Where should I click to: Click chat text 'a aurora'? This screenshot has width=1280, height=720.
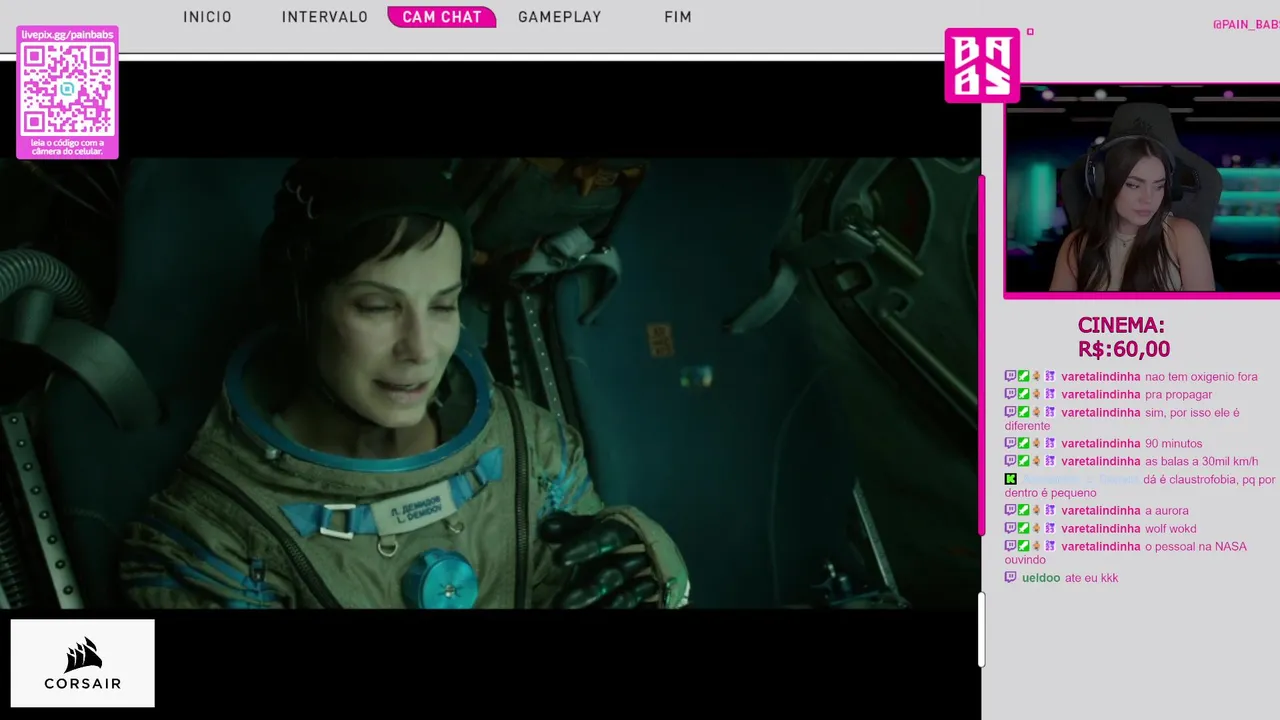click(x=1166, y=511)
